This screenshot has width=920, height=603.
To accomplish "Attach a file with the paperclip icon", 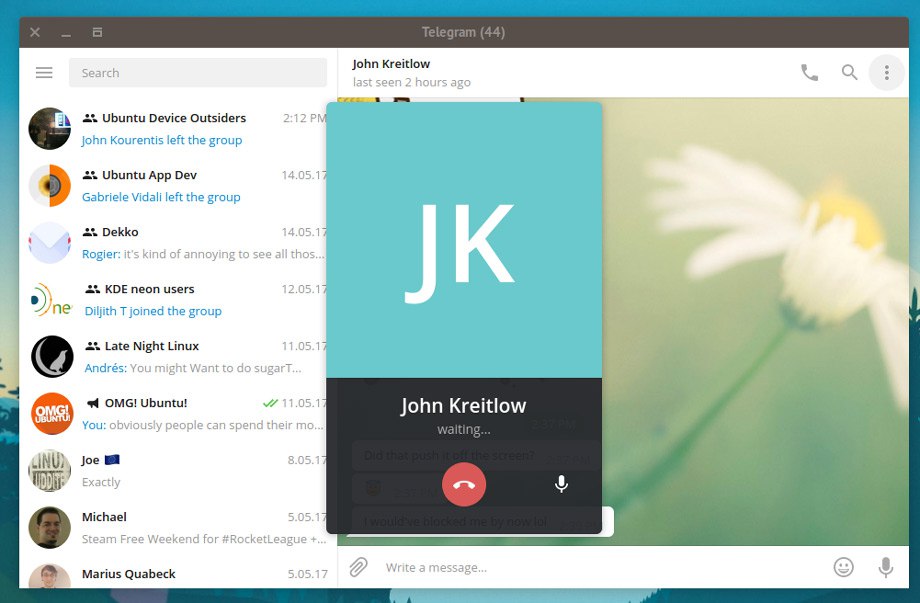I will (358, 567).
